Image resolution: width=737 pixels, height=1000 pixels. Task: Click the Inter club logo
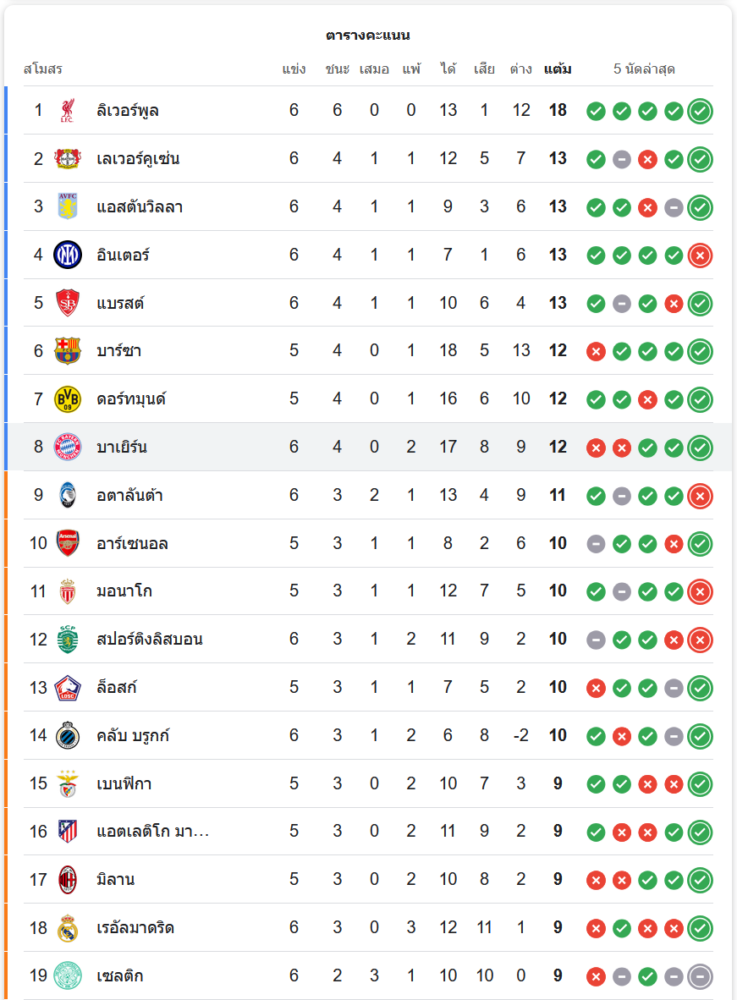click(x=68, y=255)
